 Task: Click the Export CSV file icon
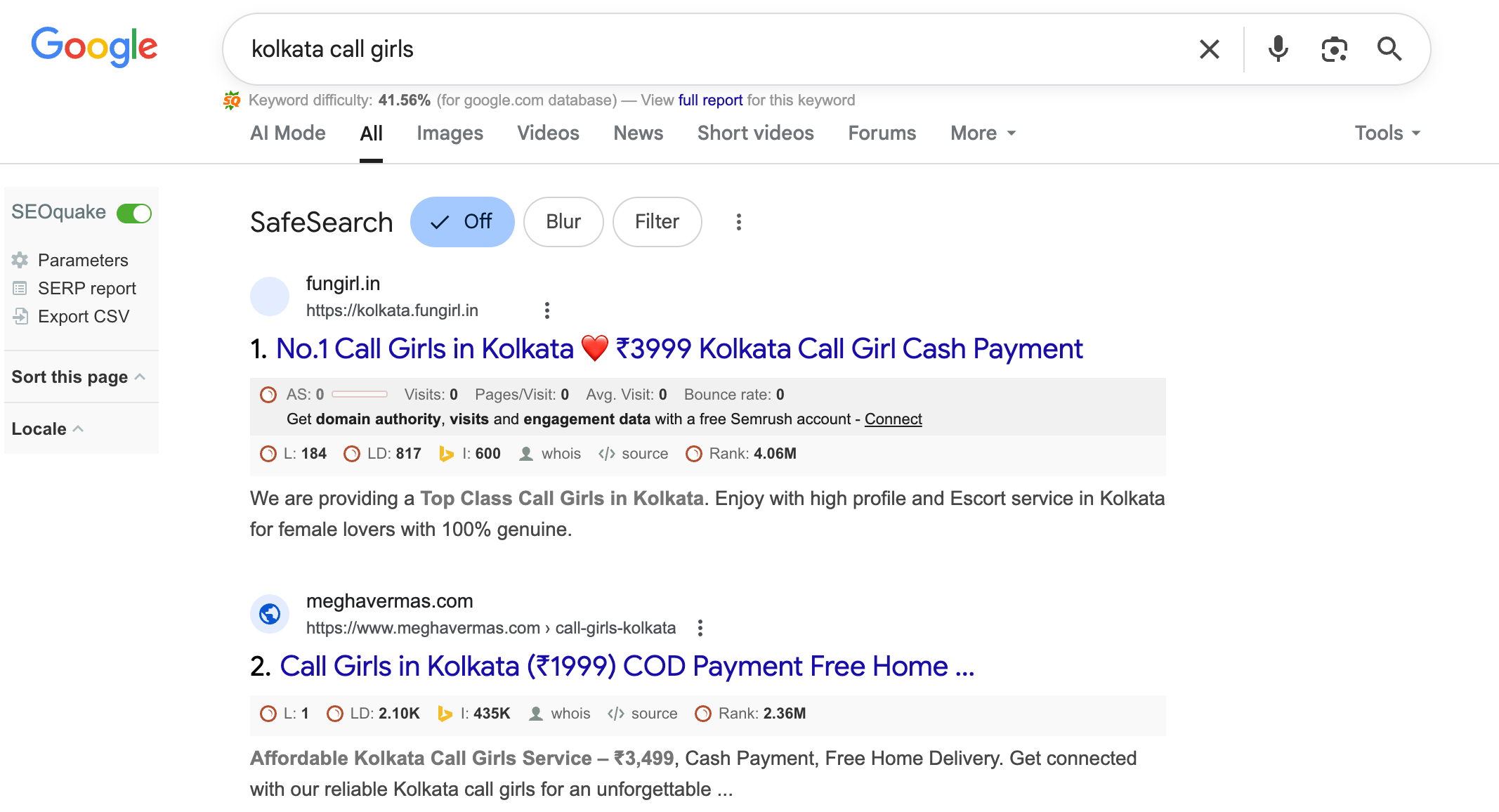pos(20,317)
